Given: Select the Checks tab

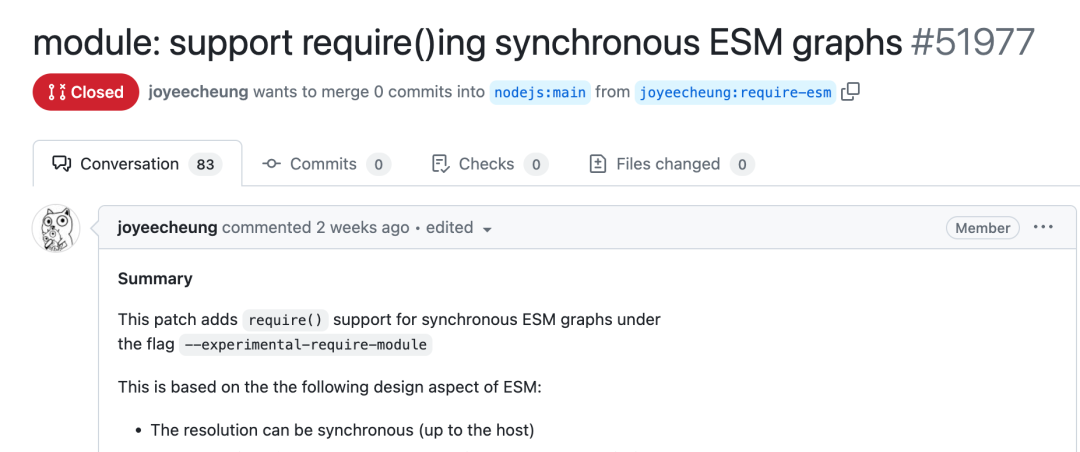Looking at the screenshot, I should point(486,164).
